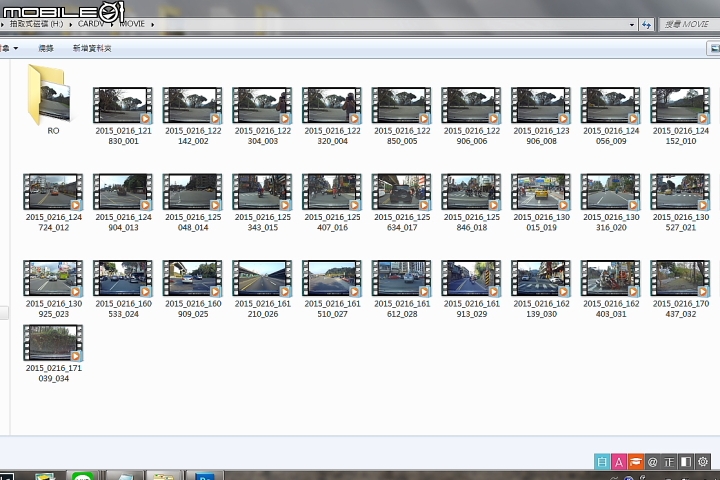The image size is (720, 480).
Task: Select video 2015_0216_125343_015
Action: (263, 203)
